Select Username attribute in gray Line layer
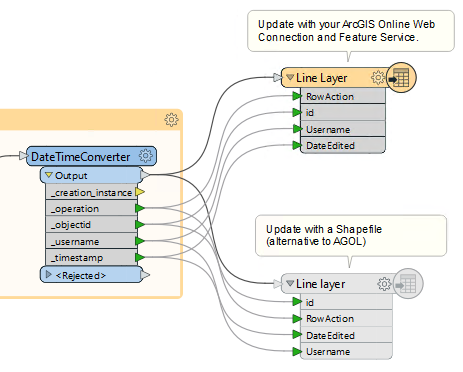Viewport: 463px width, 372px height. pos(347,351)
